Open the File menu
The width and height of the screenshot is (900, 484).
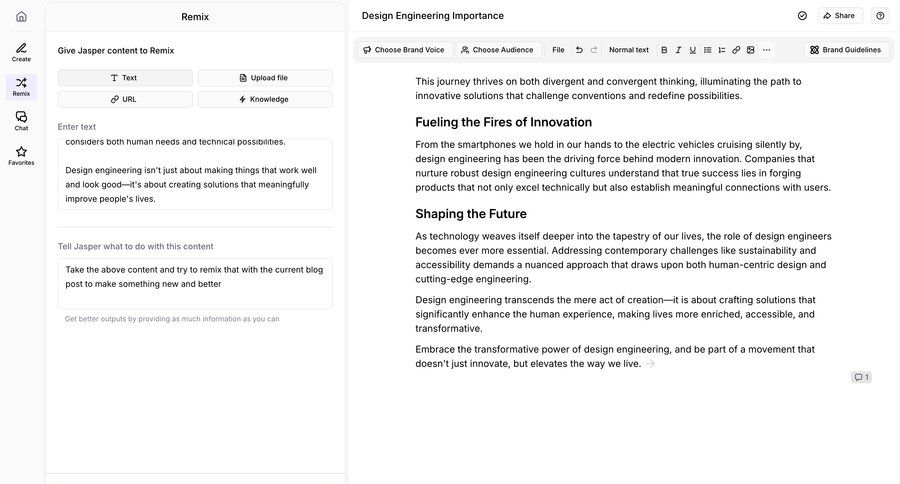[x=558, y=50]
